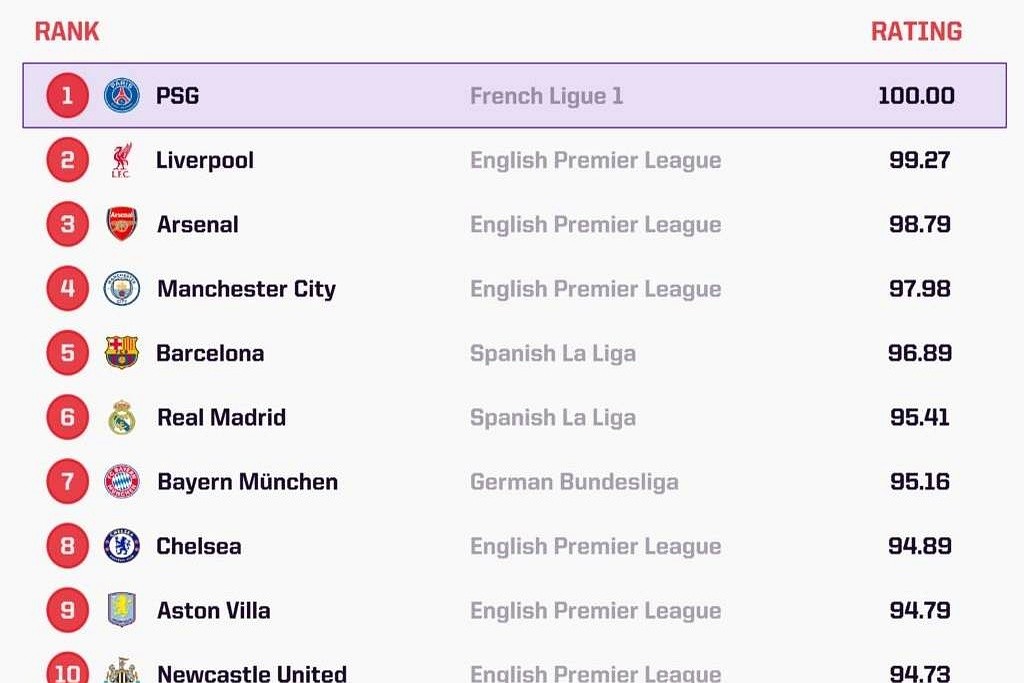
Task: Click the Barcelona club crest
Action: tap(122, 353)
